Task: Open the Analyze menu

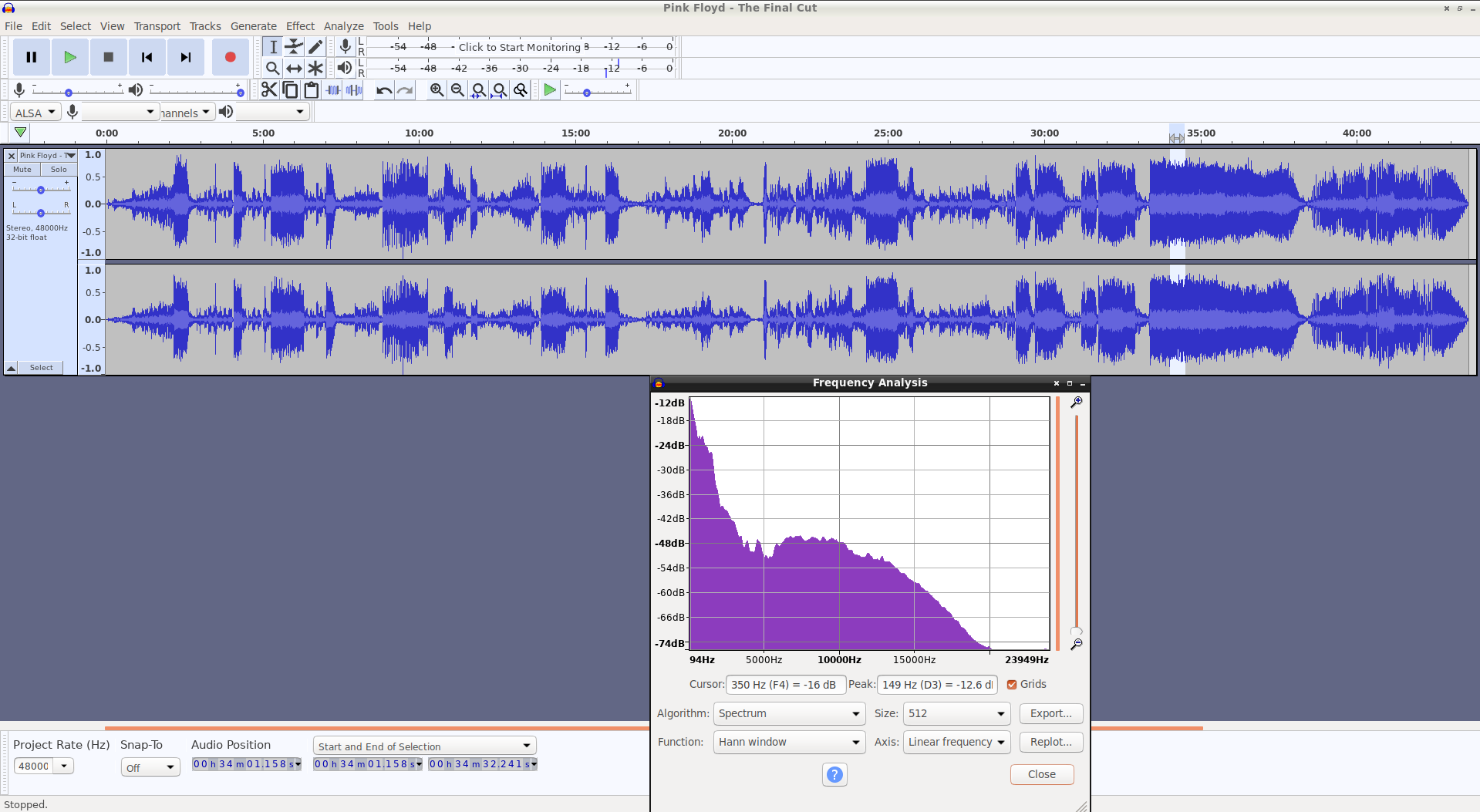Action: point(344,26)
